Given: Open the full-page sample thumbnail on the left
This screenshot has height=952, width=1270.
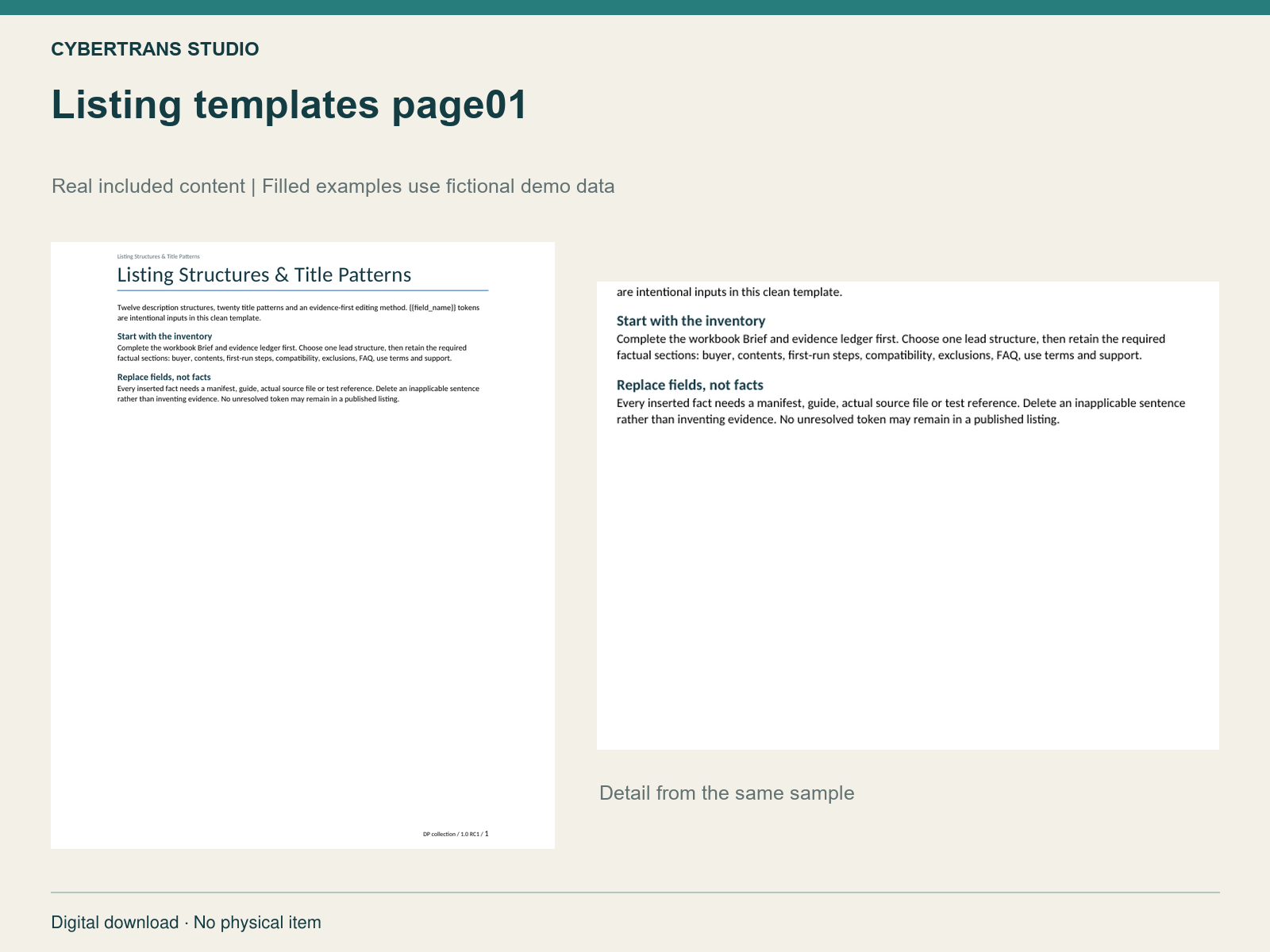Looking at the screenshot, I should pos(302,545).
